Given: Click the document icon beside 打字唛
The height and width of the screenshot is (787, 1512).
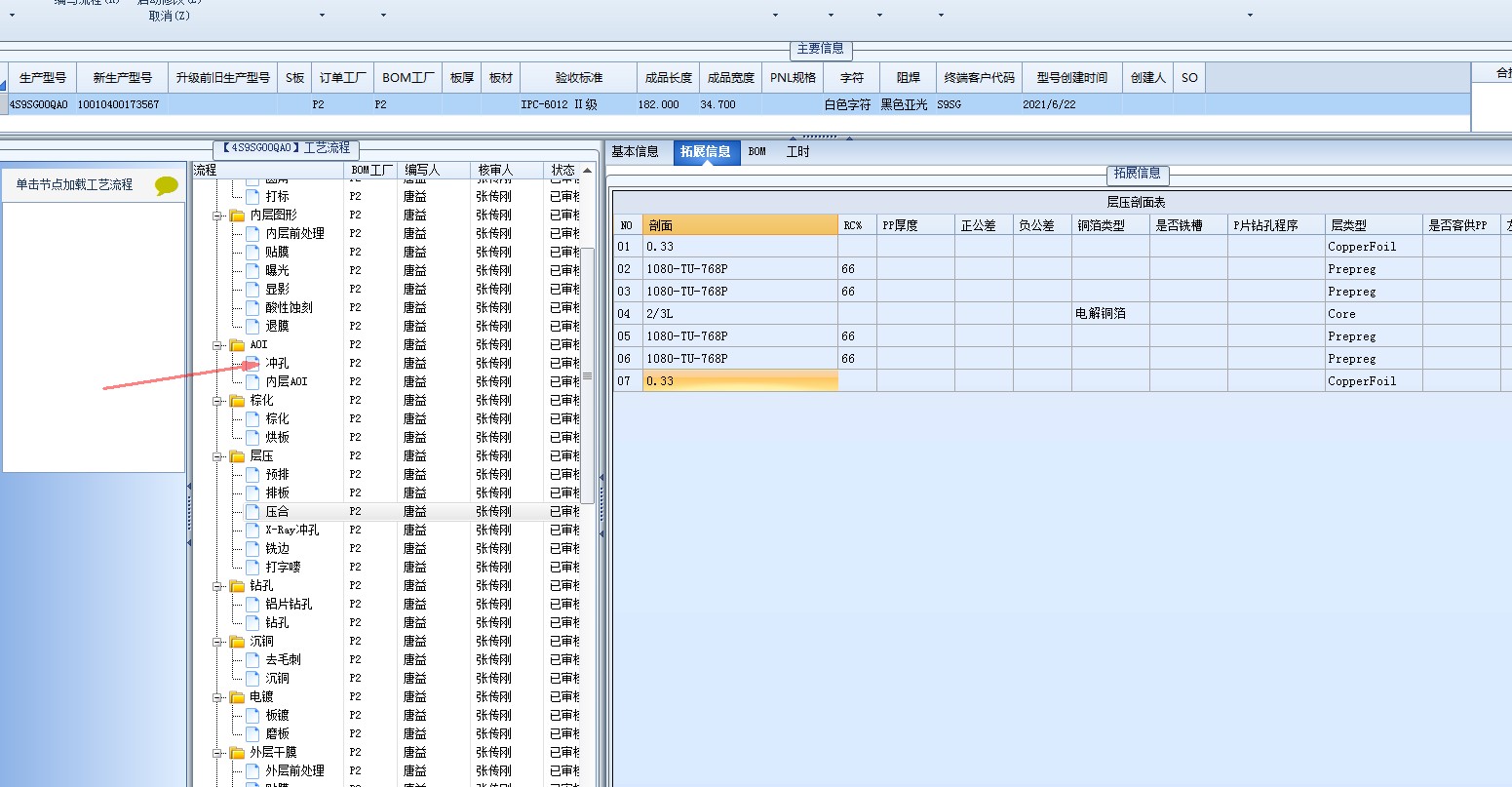Looking at the screenshot, I should (253, 567).
